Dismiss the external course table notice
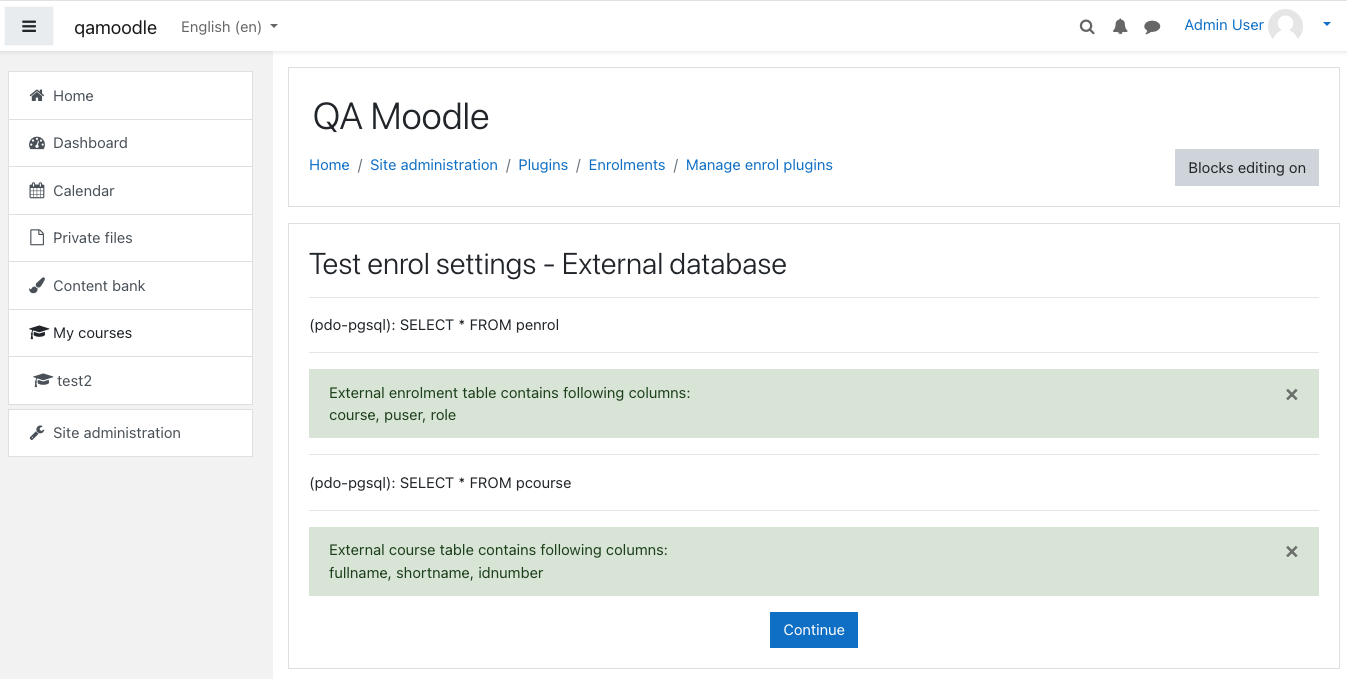Image resolution: width=1347 pixels, height=679 pixels. 1292,552
